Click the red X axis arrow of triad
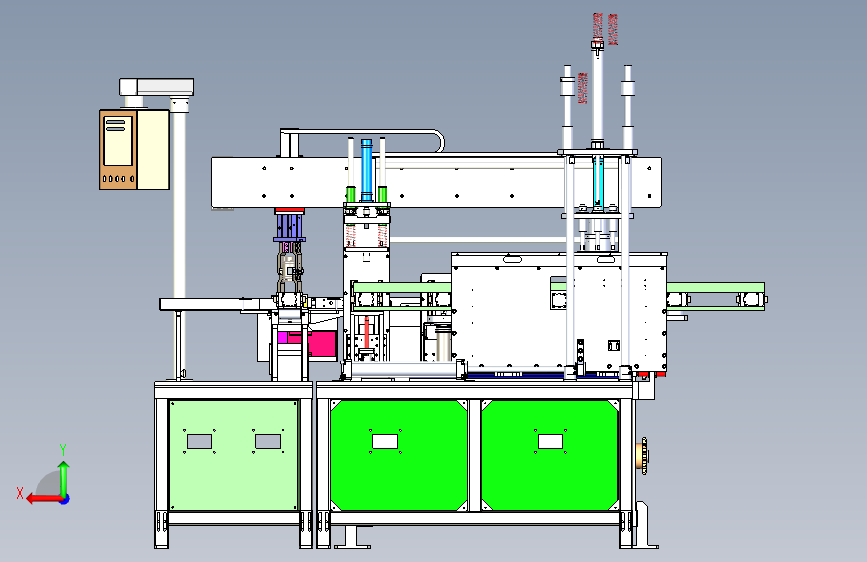Image resolution: width=867 pixels, height=562 pixels. pos(43,499)
